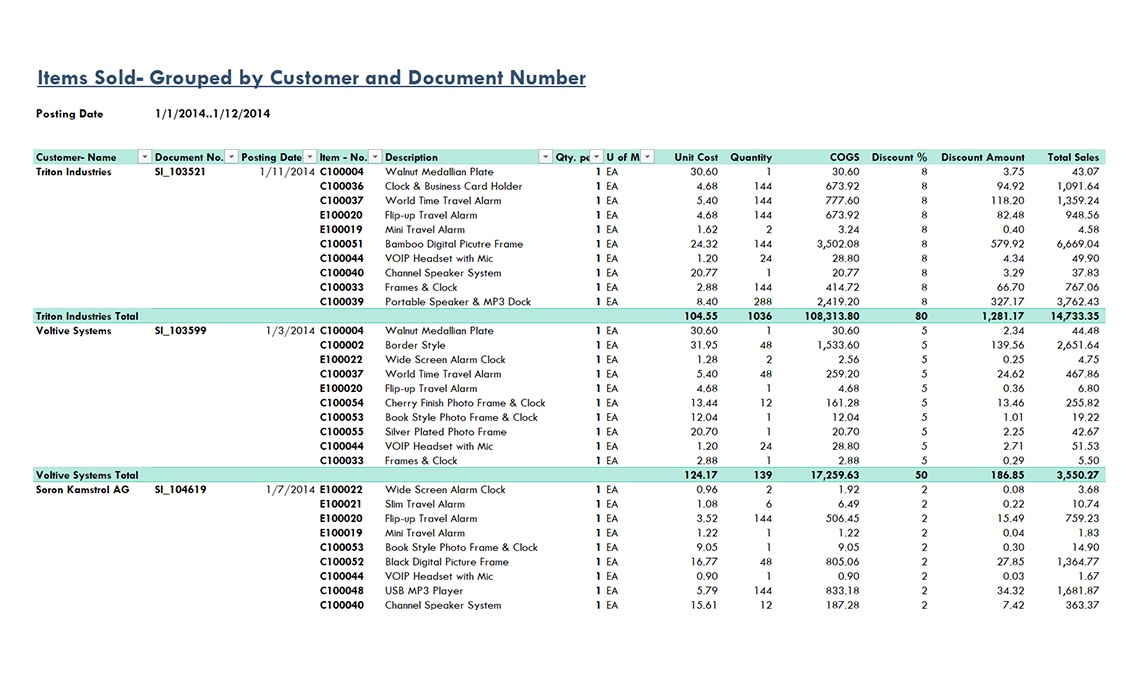The width and height of the screenshot is (1140, 687).
Task: Select the Bamboo Digital Picutre Frame description
Action: 454,244
